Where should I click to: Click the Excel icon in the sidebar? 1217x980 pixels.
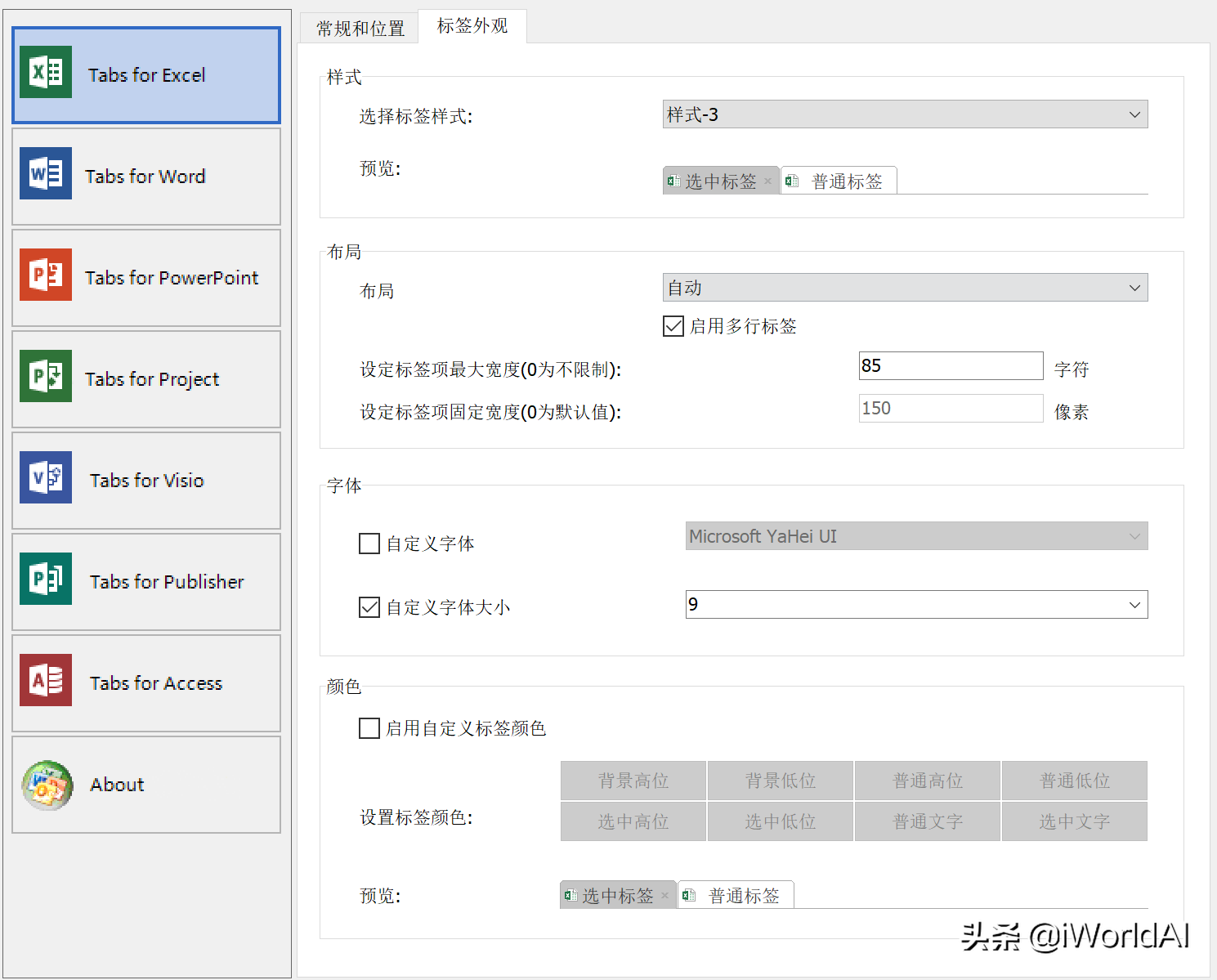(x=46, y=72)
